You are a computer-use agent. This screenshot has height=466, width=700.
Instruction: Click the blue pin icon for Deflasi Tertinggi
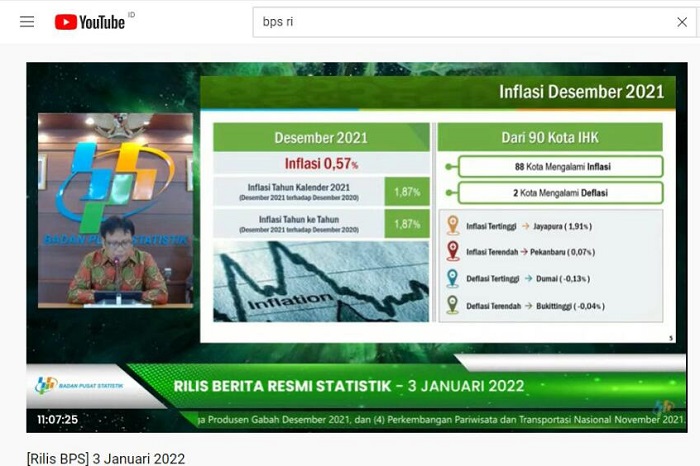453,278
